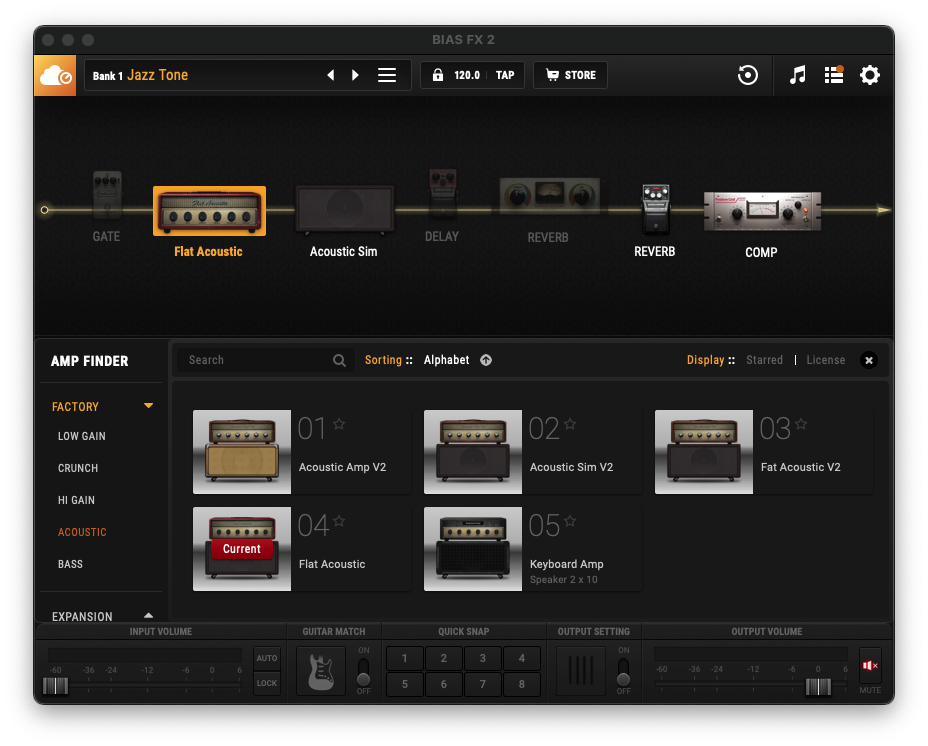Expand the EXPANSION category arrow
The width and height of the screenshot is (928, 746).
pos(149,616)
